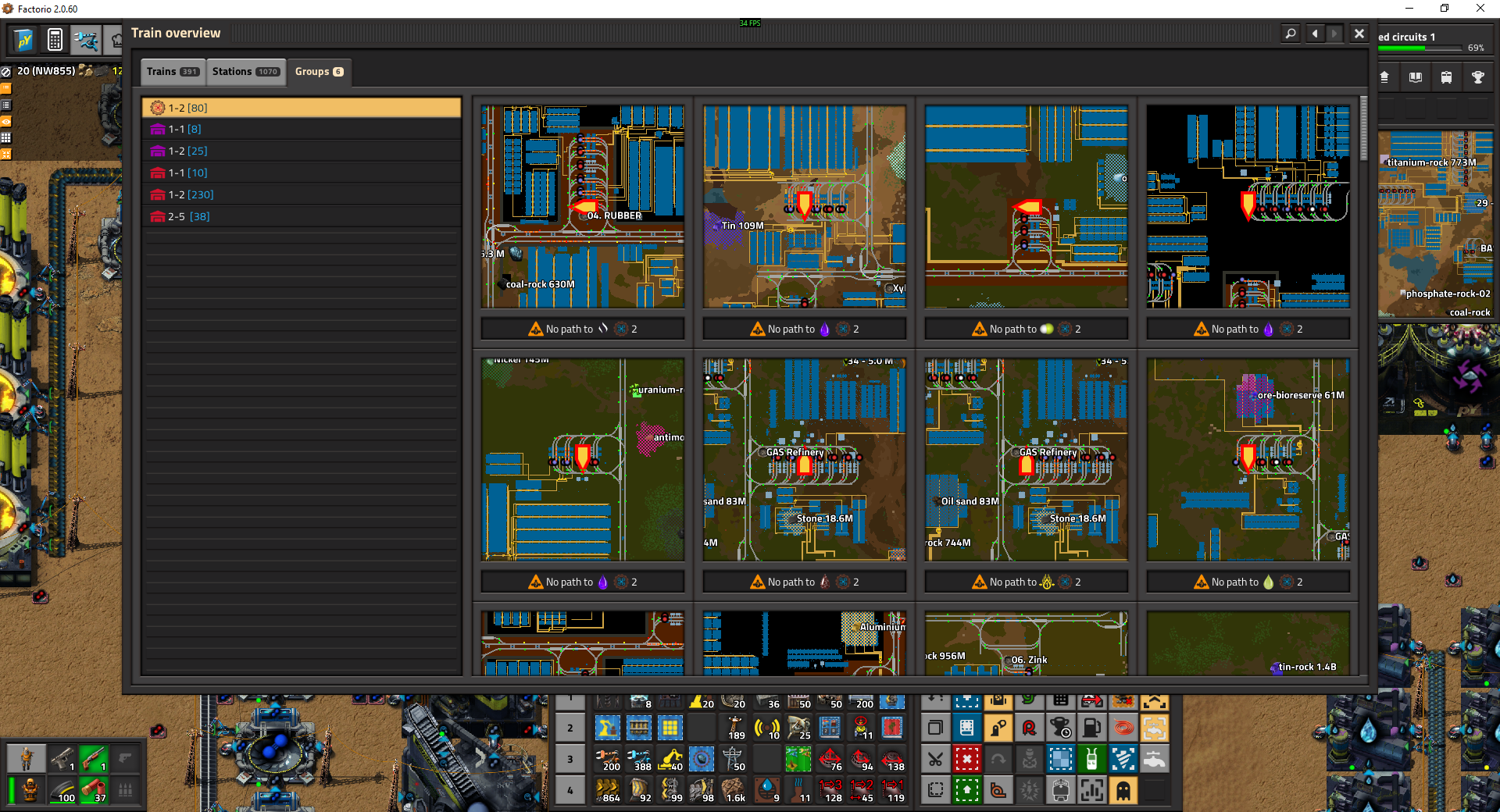Viewport: 1500px width, 812px height.
Task: Switch to quickbar row 4 selector
Action: coord(570,790)
